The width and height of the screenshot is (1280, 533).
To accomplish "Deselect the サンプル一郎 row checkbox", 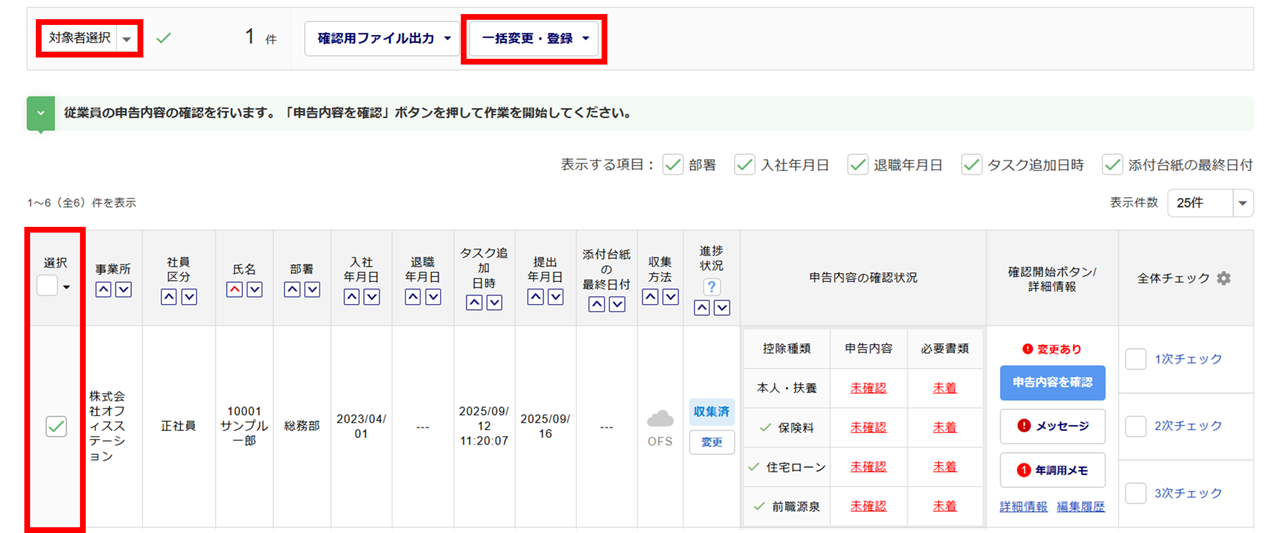I will (56, 427).
